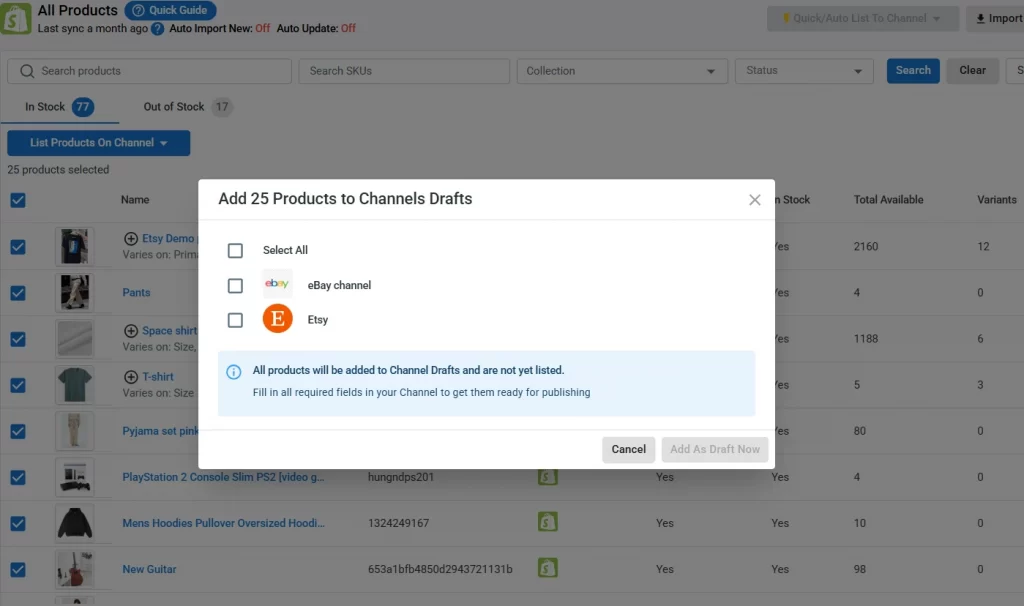Click the magnifier icon in Search products field
The image size is (1024, 606).
click(27, 70)
